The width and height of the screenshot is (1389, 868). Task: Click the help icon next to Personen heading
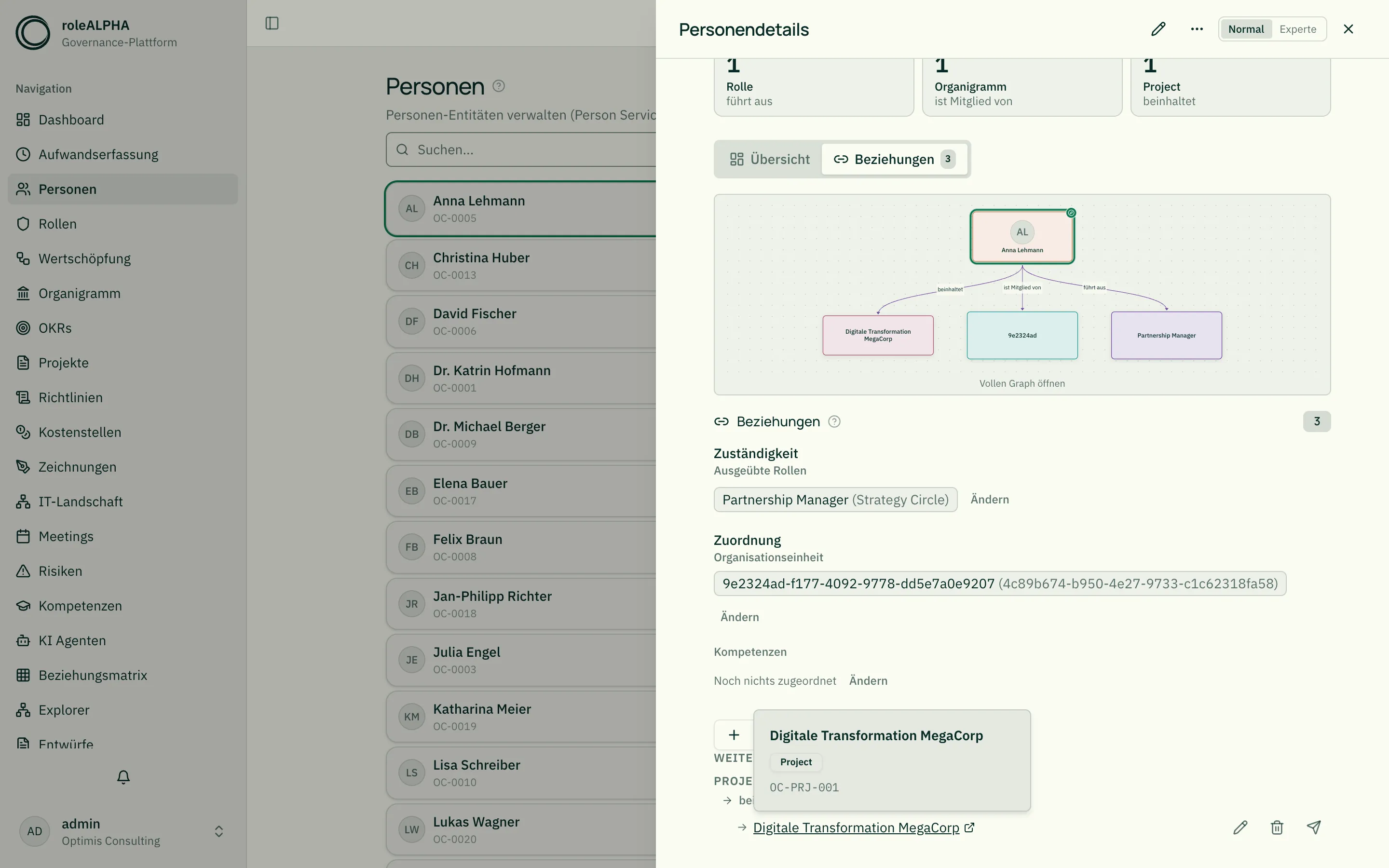499,86
